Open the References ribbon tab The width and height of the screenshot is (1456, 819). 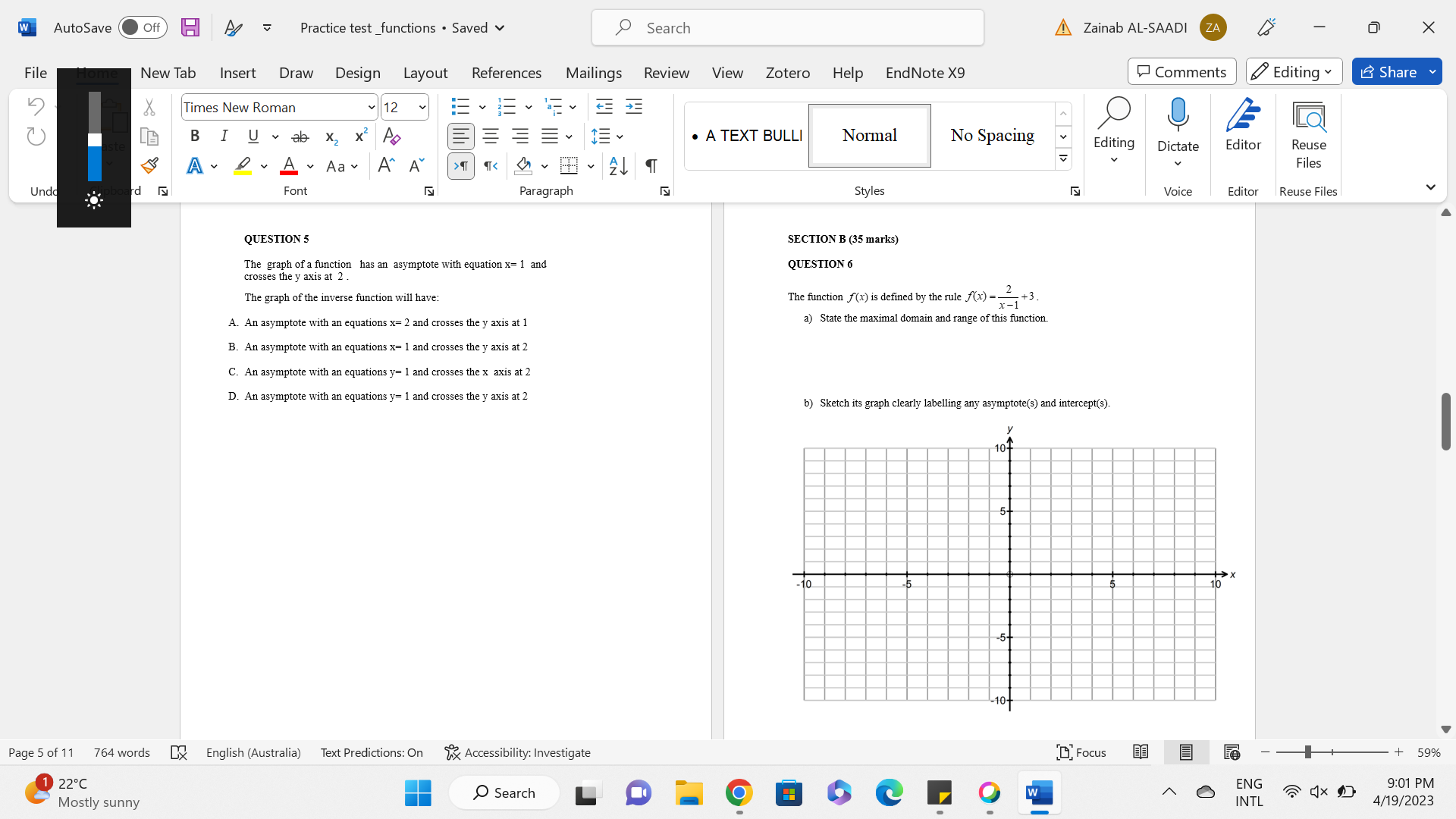tap(506, 72)
